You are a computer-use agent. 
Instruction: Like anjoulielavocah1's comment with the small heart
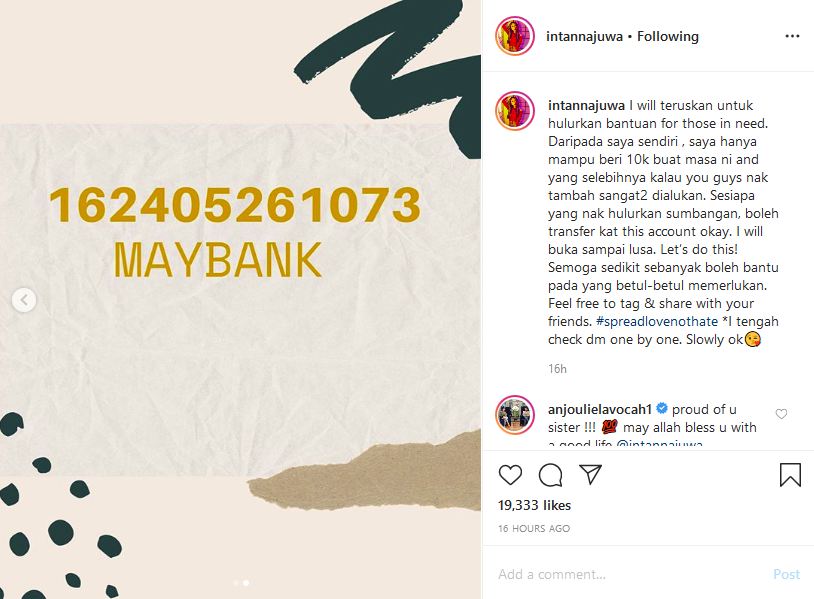tap(781, 414)
